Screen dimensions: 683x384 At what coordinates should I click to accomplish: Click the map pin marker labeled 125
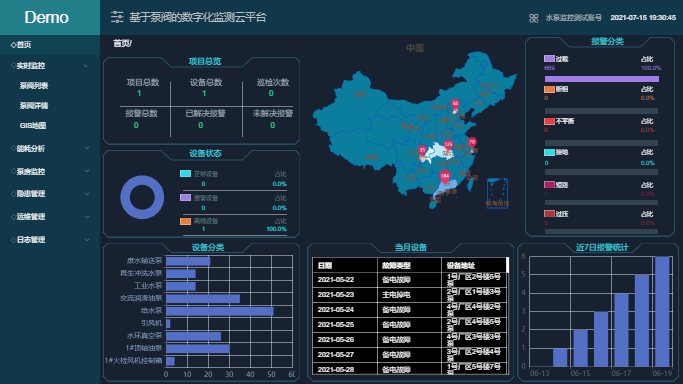coord(448,146)
